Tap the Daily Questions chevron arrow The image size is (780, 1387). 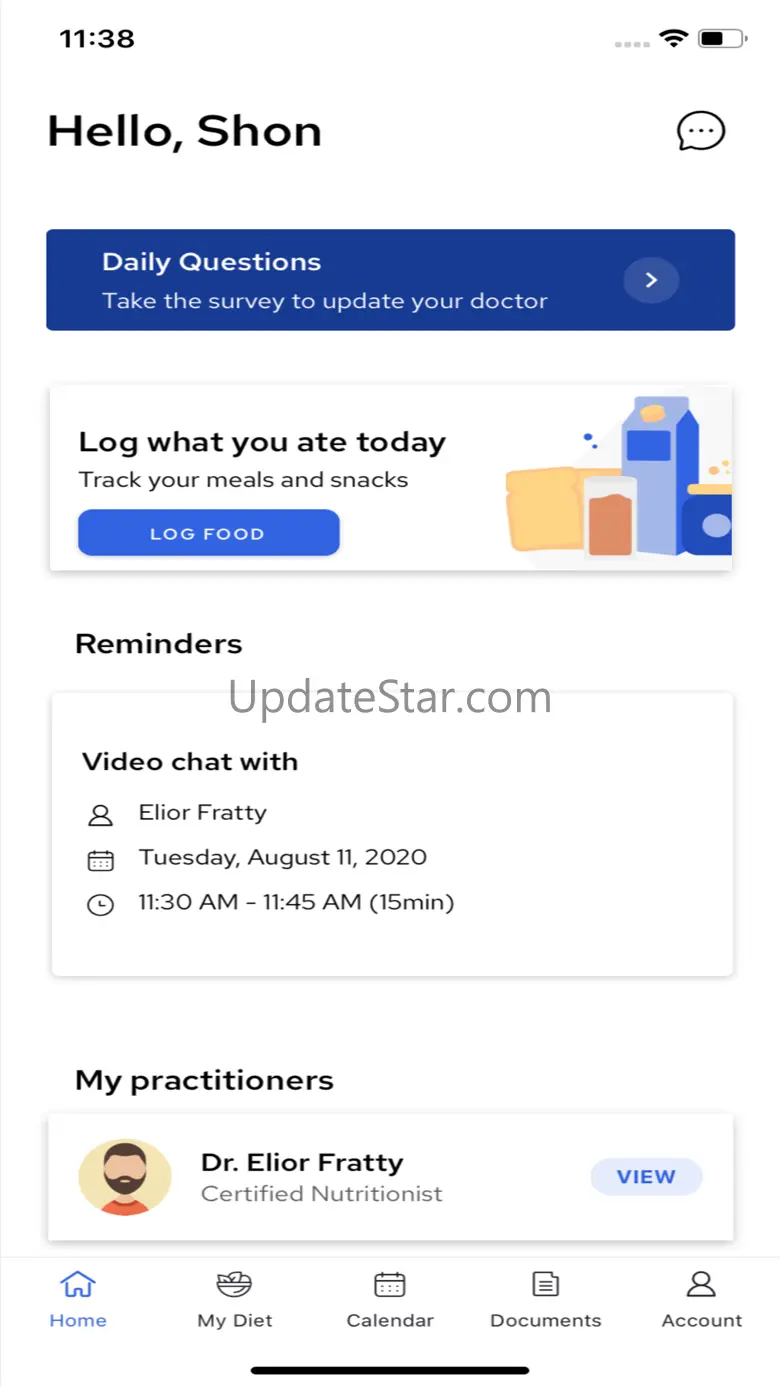point(651,281)
